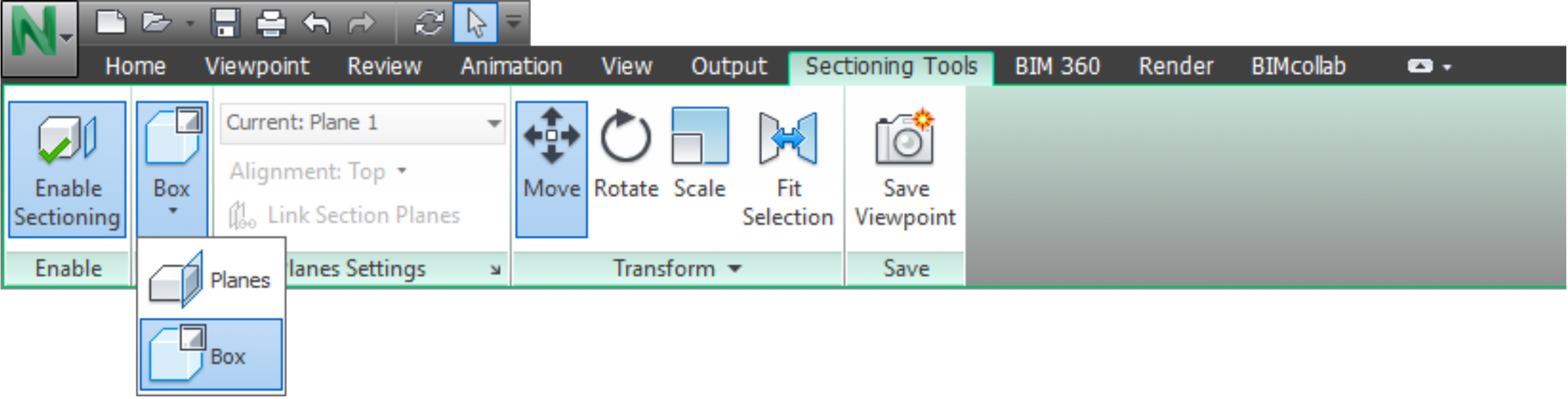Choose Box option in dropdown list
1568x399 pixels.
pos(211,354)
